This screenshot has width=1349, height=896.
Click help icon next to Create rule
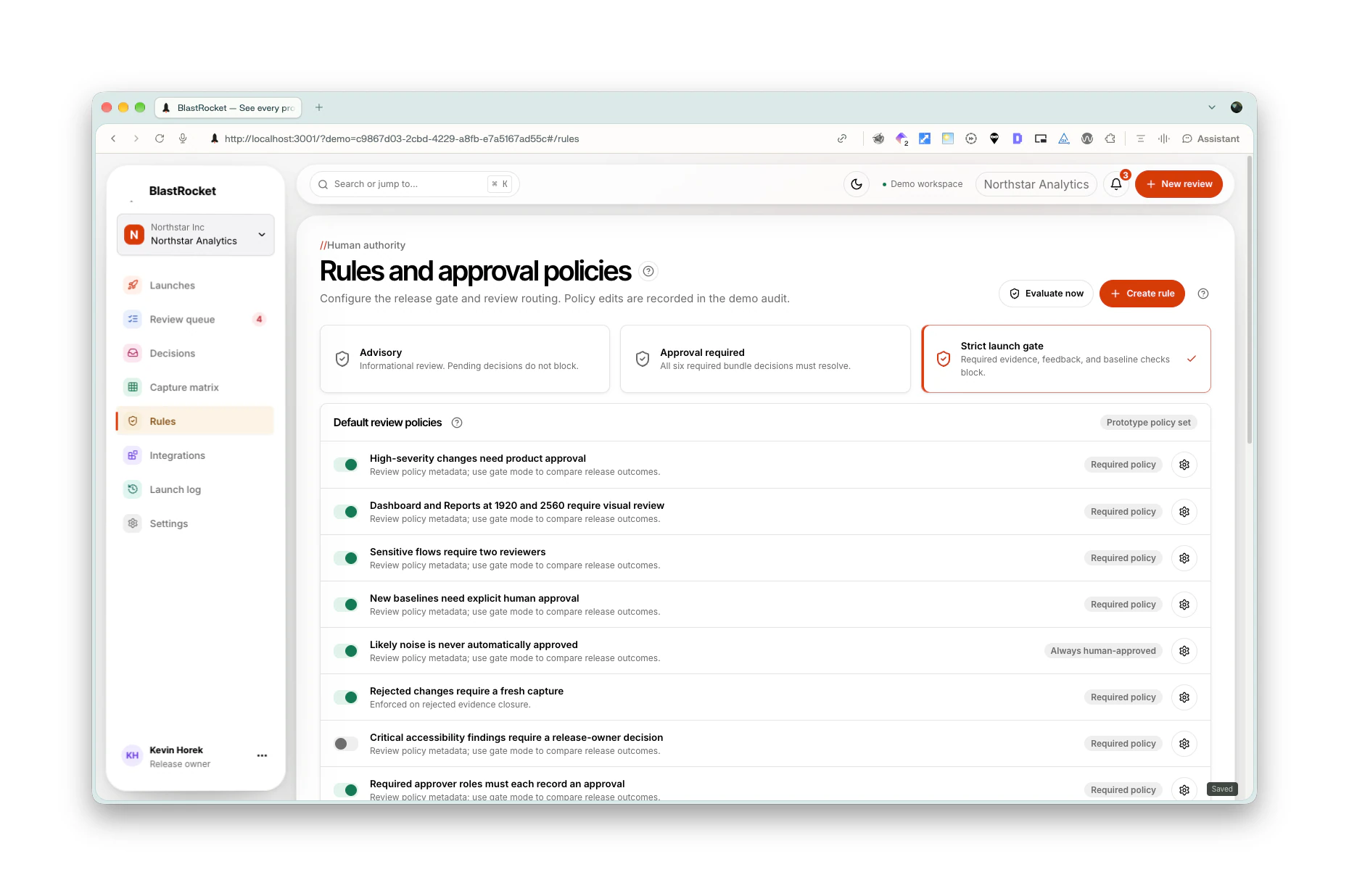coord(1203,294)
